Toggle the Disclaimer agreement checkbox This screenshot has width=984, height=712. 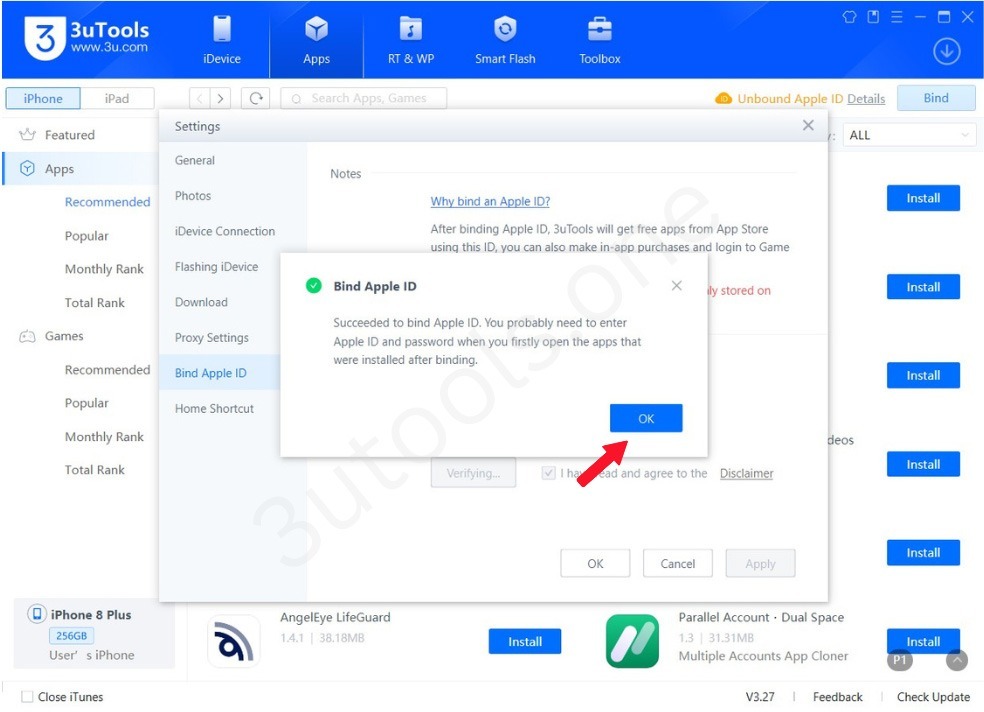(548, 474)
